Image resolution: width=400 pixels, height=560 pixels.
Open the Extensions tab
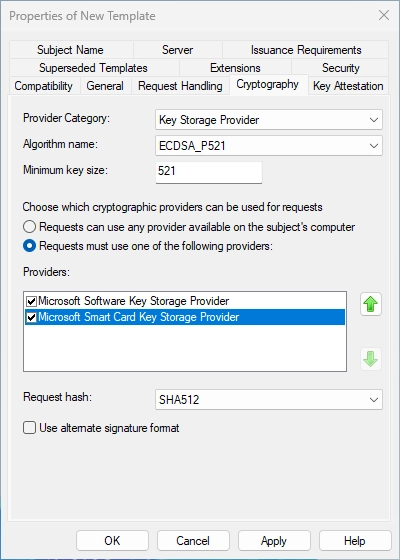pyautogui.click(x=235, y=68)
